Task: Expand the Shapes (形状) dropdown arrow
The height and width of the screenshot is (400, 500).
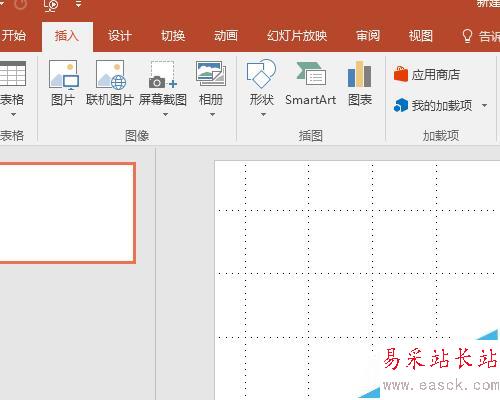Action: coord(263,115)
